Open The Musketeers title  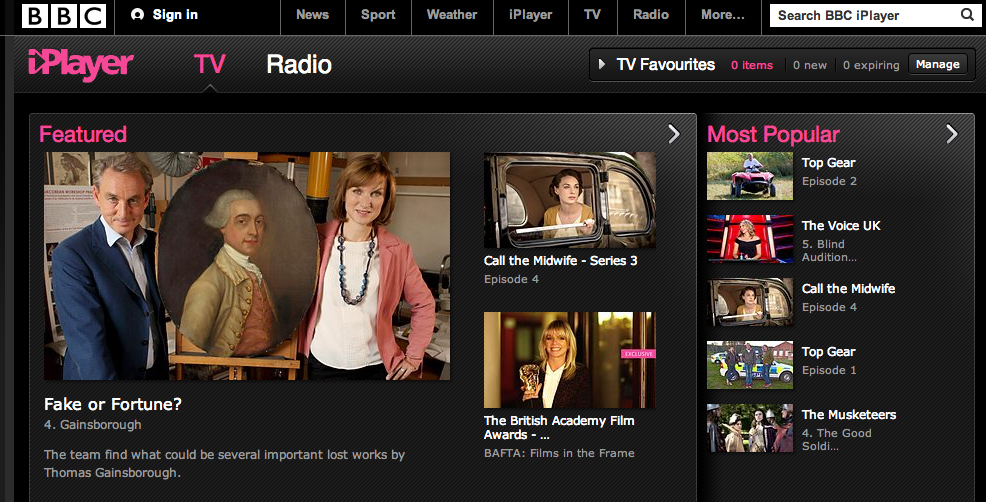coord(849,415)
